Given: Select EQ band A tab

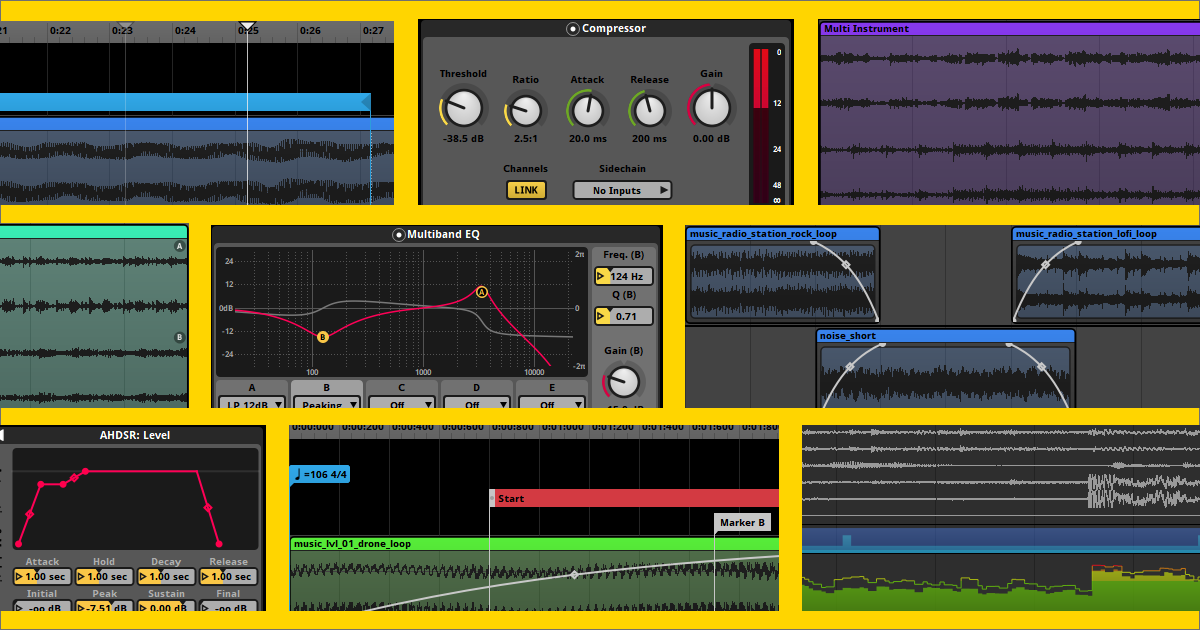Looking at the screenshot, I should pos(252,387).
